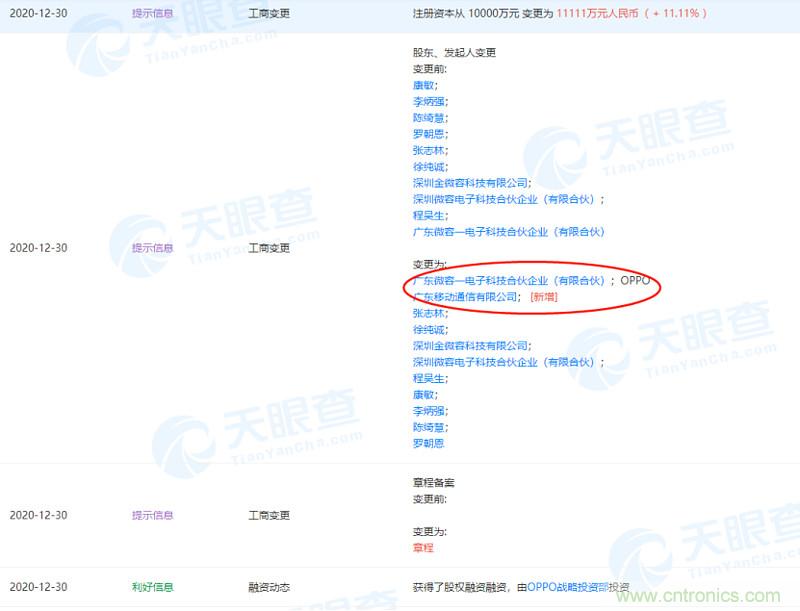Open 广东微容一电子科技合伙企业 under 变更前
The width and height of the screenshot is (800, 611).
(509, 232)
